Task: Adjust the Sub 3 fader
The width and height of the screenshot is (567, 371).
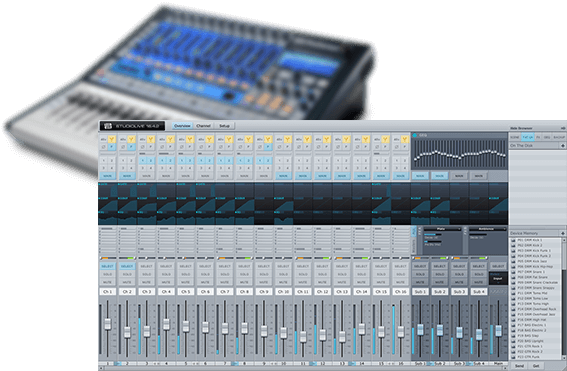Action: [459, 332]
